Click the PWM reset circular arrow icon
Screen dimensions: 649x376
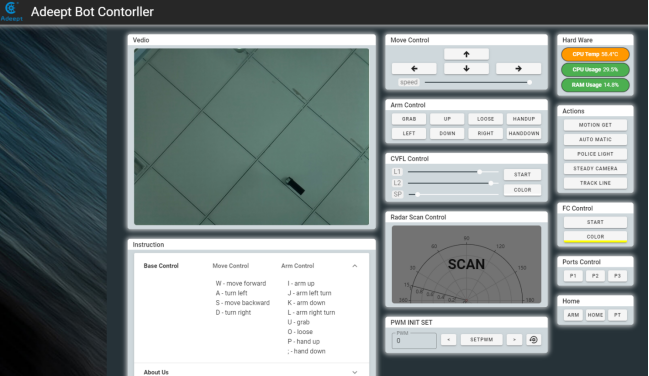pos(534,340)
